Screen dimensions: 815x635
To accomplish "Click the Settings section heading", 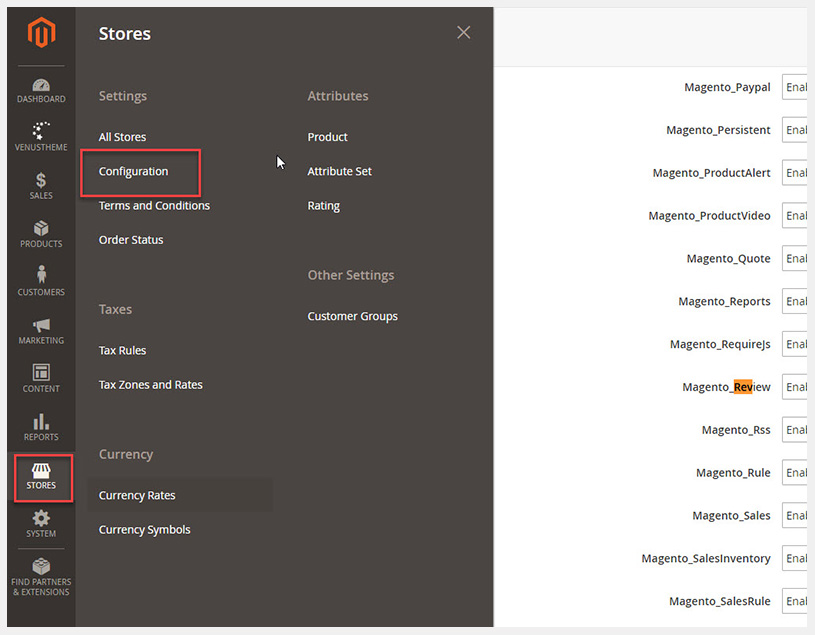I will 123,96.
